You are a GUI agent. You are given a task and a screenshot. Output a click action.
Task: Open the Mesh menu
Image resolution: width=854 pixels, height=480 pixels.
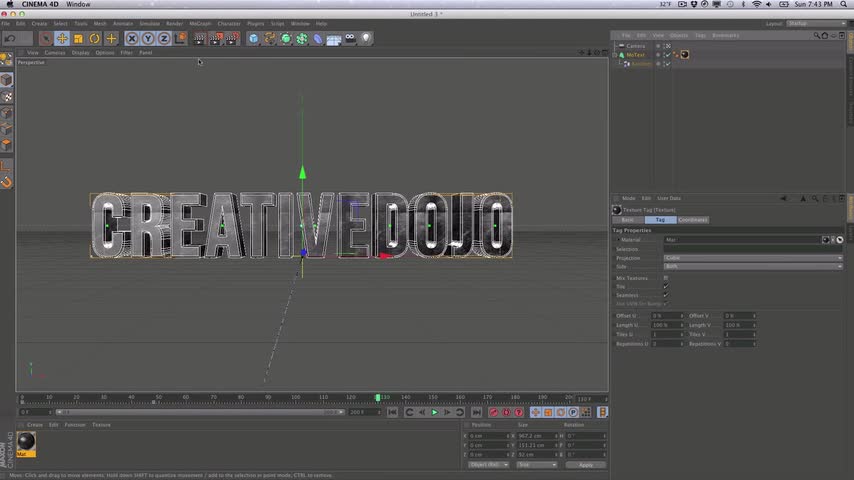point(100,24)
